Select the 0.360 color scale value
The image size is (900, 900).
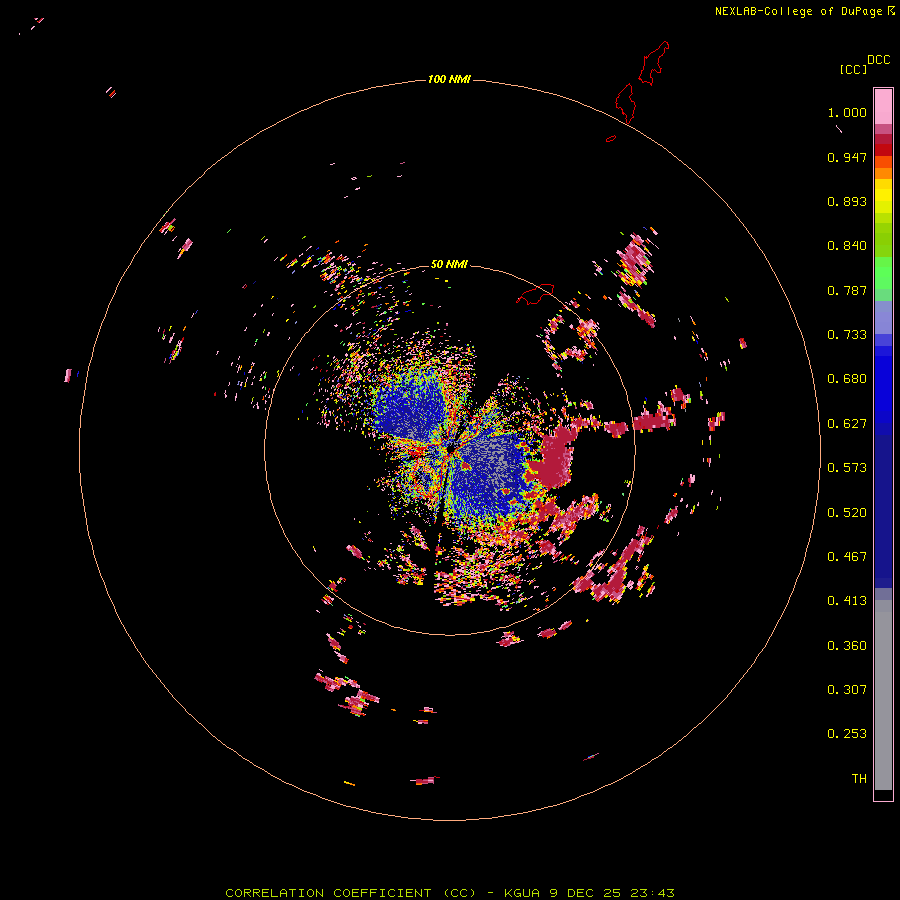pos(847,646)
